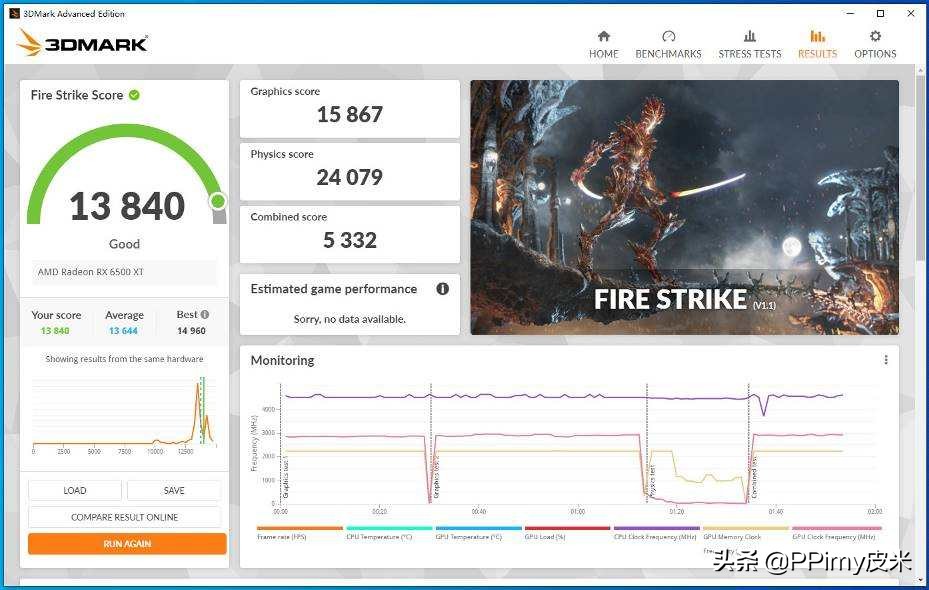Image resolution: width=929 pixels, height=590 pixels.
Task: Click the green dot on the score gauge
Action: tap(218, 201)
